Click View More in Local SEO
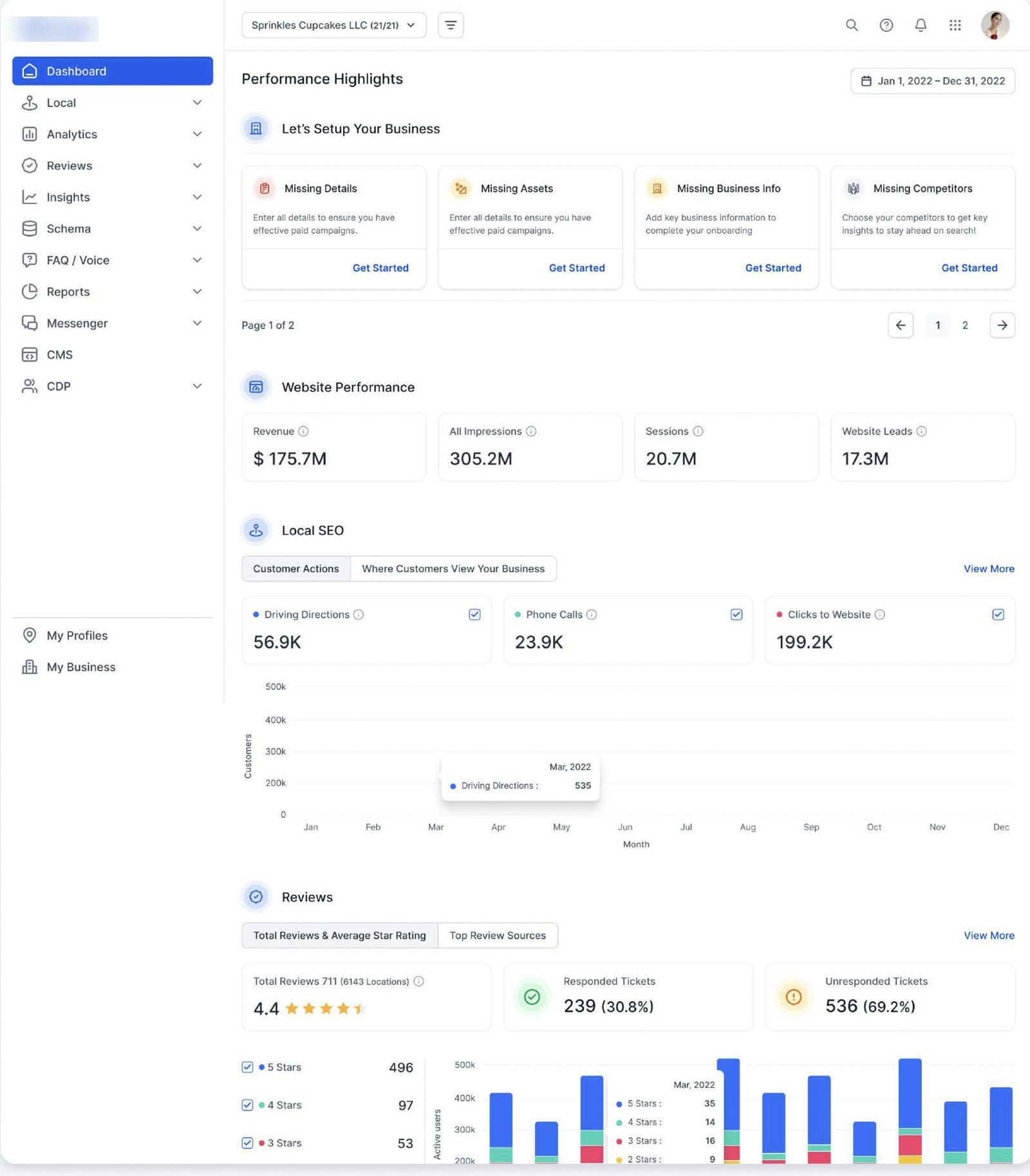Screen dimensions: 1030x1176 point(989,569)
